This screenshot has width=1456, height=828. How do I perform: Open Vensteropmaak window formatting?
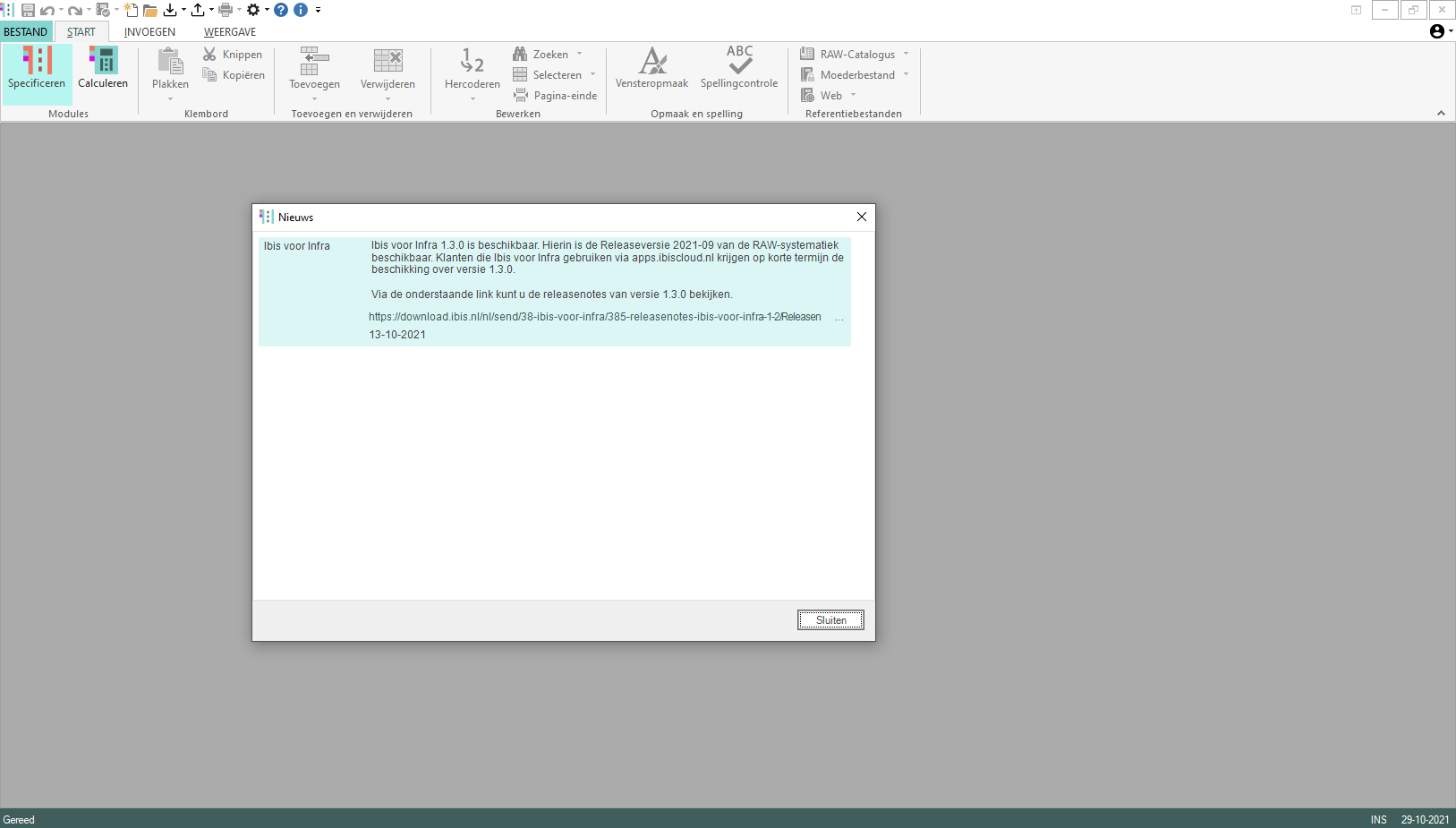click(x=652, y=68)
